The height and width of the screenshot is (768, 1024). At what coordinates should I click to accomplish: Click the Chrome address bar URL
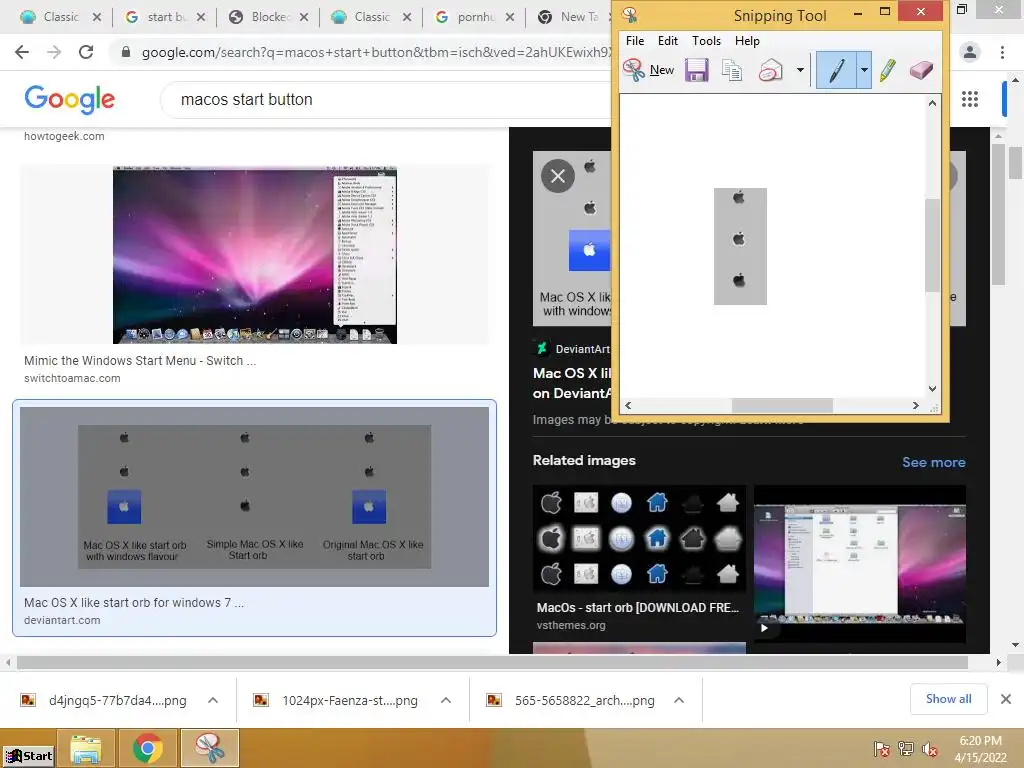(x=376, y=52)
